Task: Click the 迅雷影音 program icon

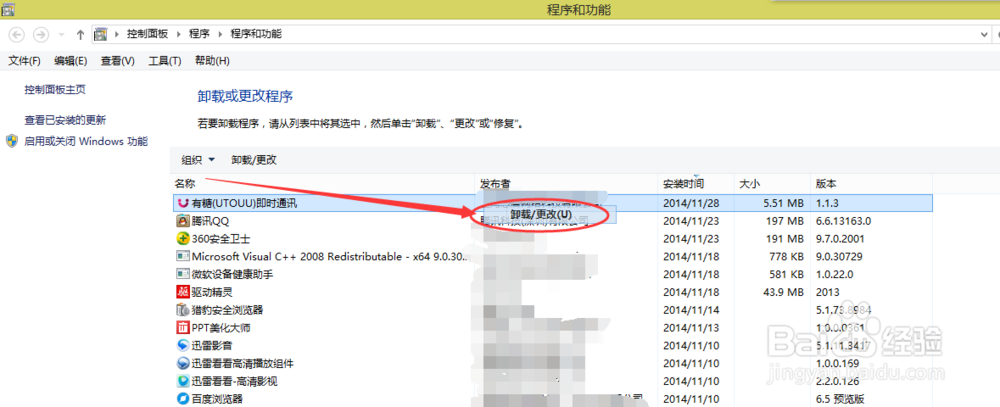Action: click(183, 346)
